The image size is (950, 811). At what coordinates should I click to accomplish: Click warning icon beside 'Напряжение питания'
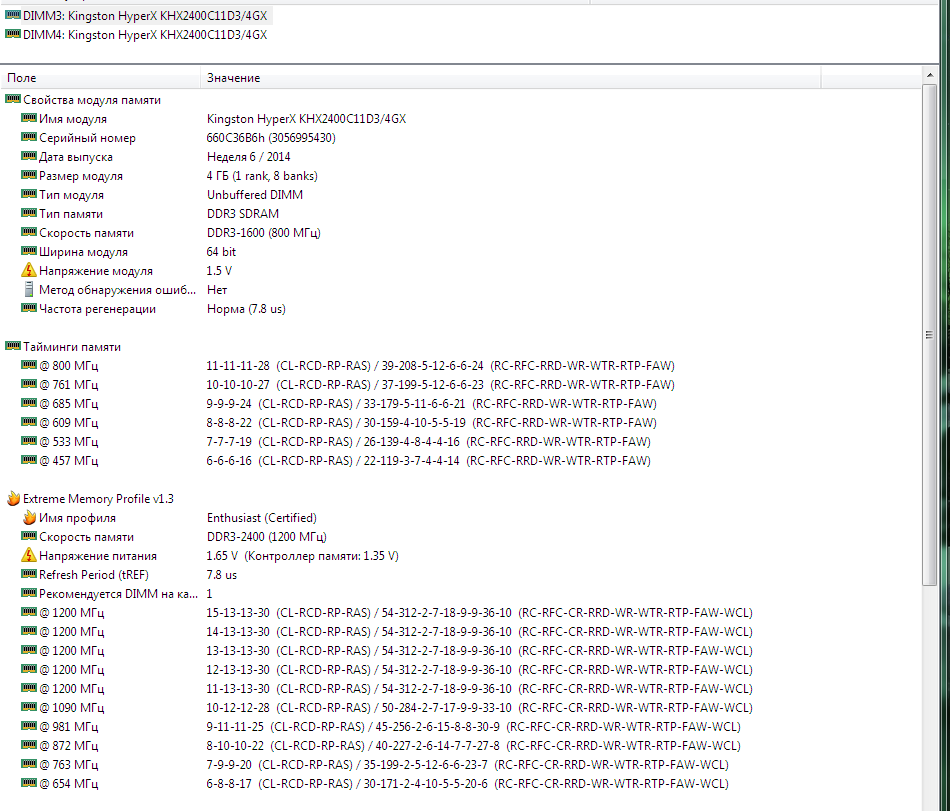(x=28, y=555)
